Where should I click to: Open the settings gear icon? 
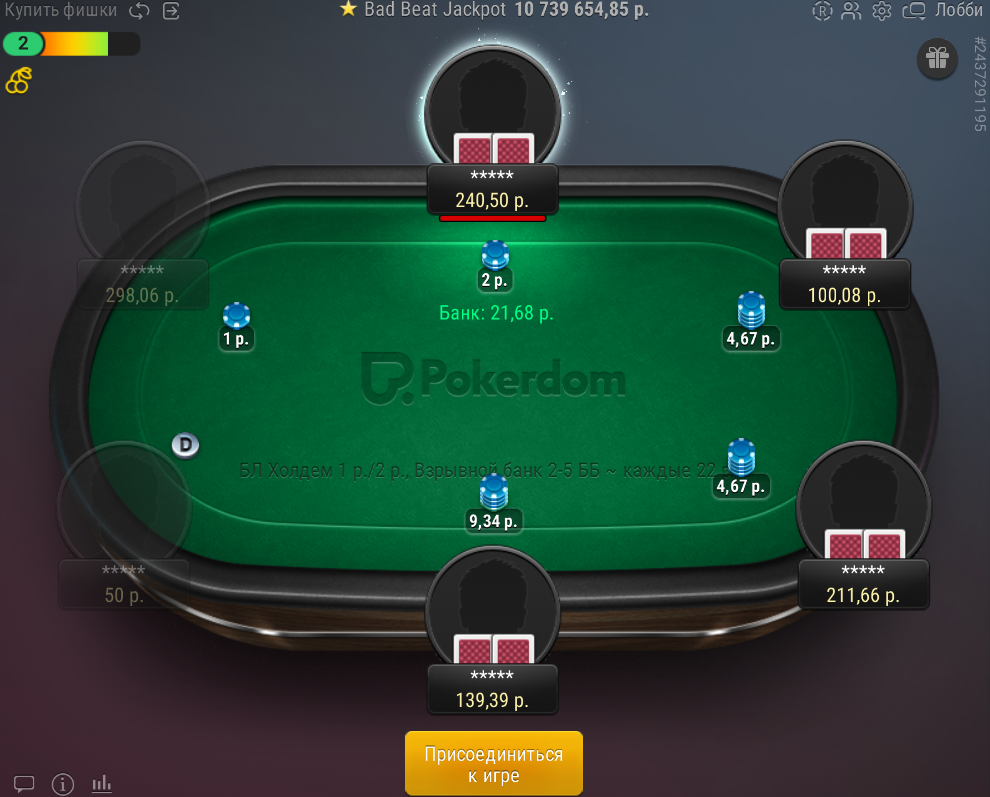tap(881, 11)
